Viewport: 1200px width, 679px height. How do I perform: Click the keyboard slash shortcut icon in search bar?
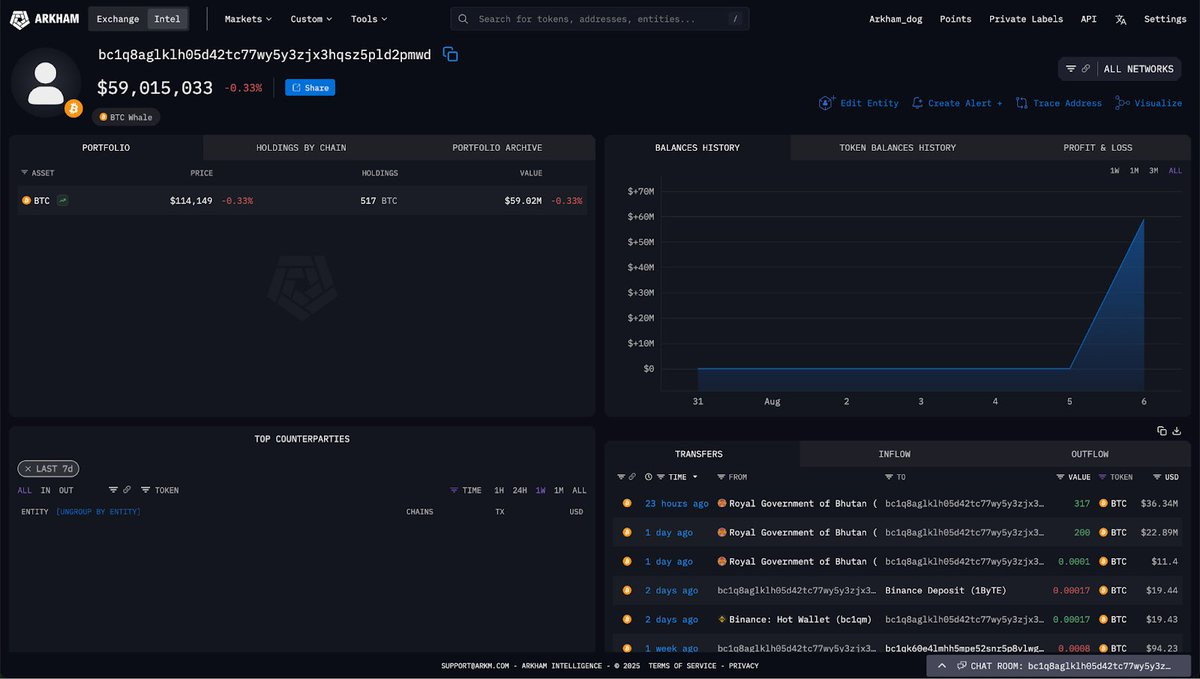coord(735,19)
